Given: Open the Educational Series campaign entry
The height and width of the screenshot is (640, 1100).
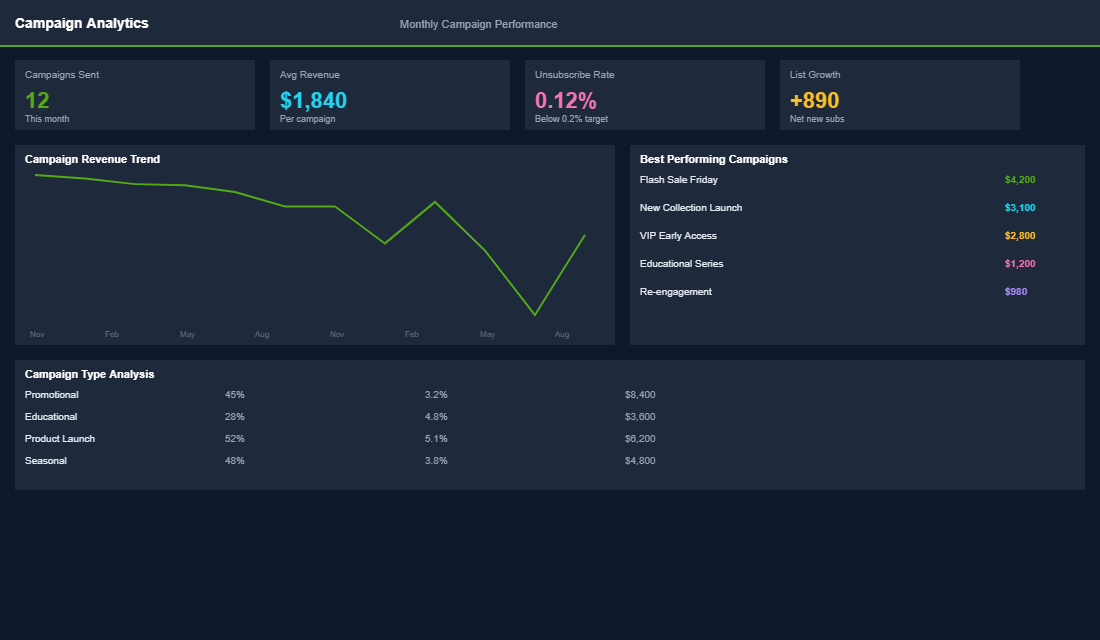Looking at the screenshot, I should point(681,263).
